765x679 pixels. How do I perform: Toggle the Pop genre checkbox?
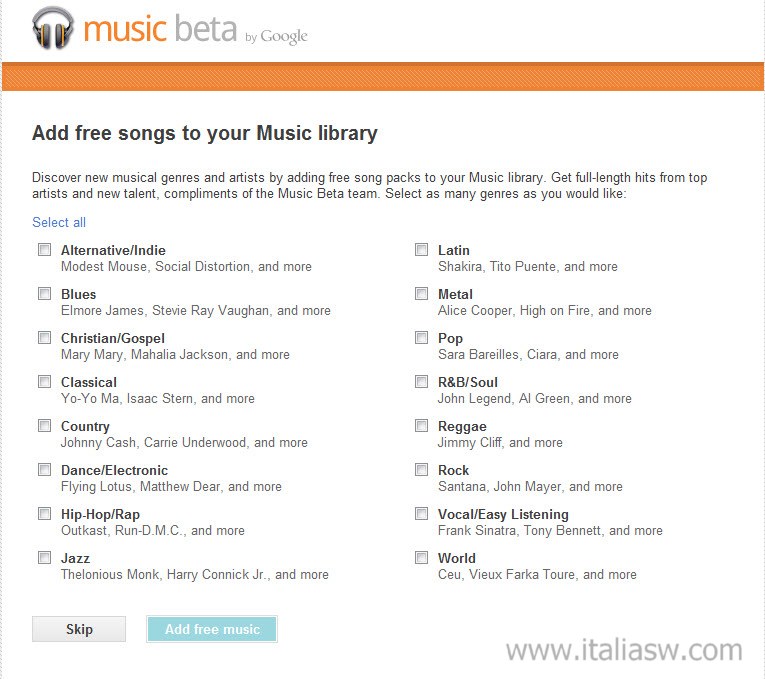pyautogui.click(x=422, y=338)
